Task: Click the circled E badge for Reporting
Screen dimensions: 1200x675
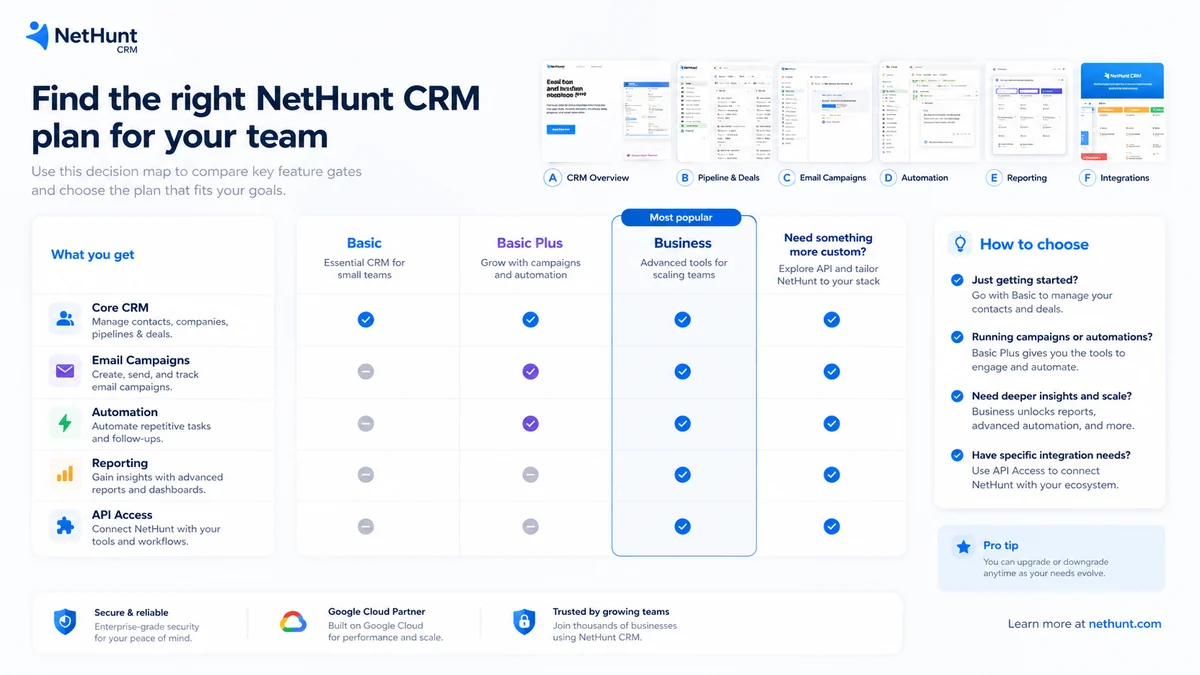Action: point(994,178)
